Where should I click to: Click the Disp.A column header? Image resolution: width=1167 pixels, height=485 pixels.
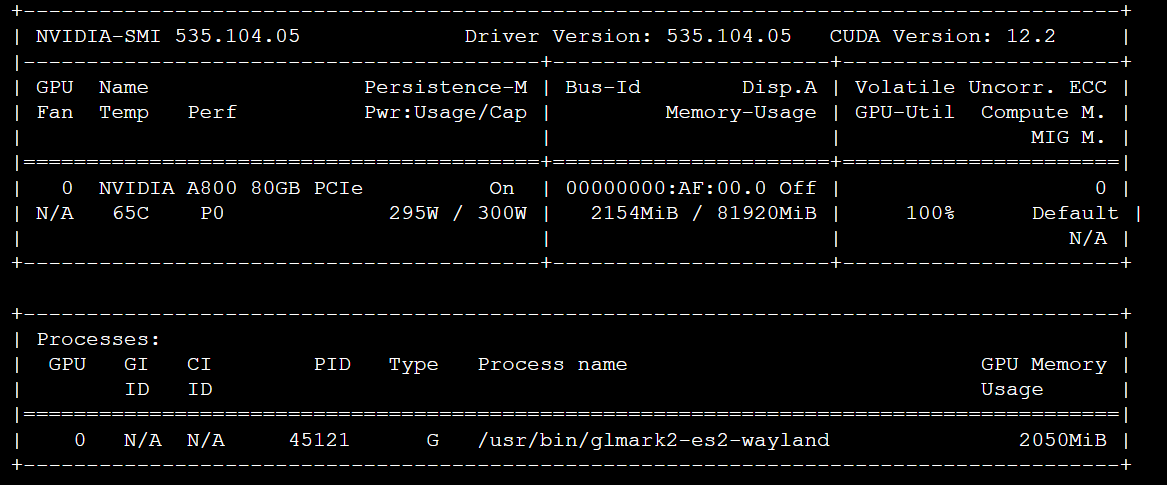pos(779,88)
